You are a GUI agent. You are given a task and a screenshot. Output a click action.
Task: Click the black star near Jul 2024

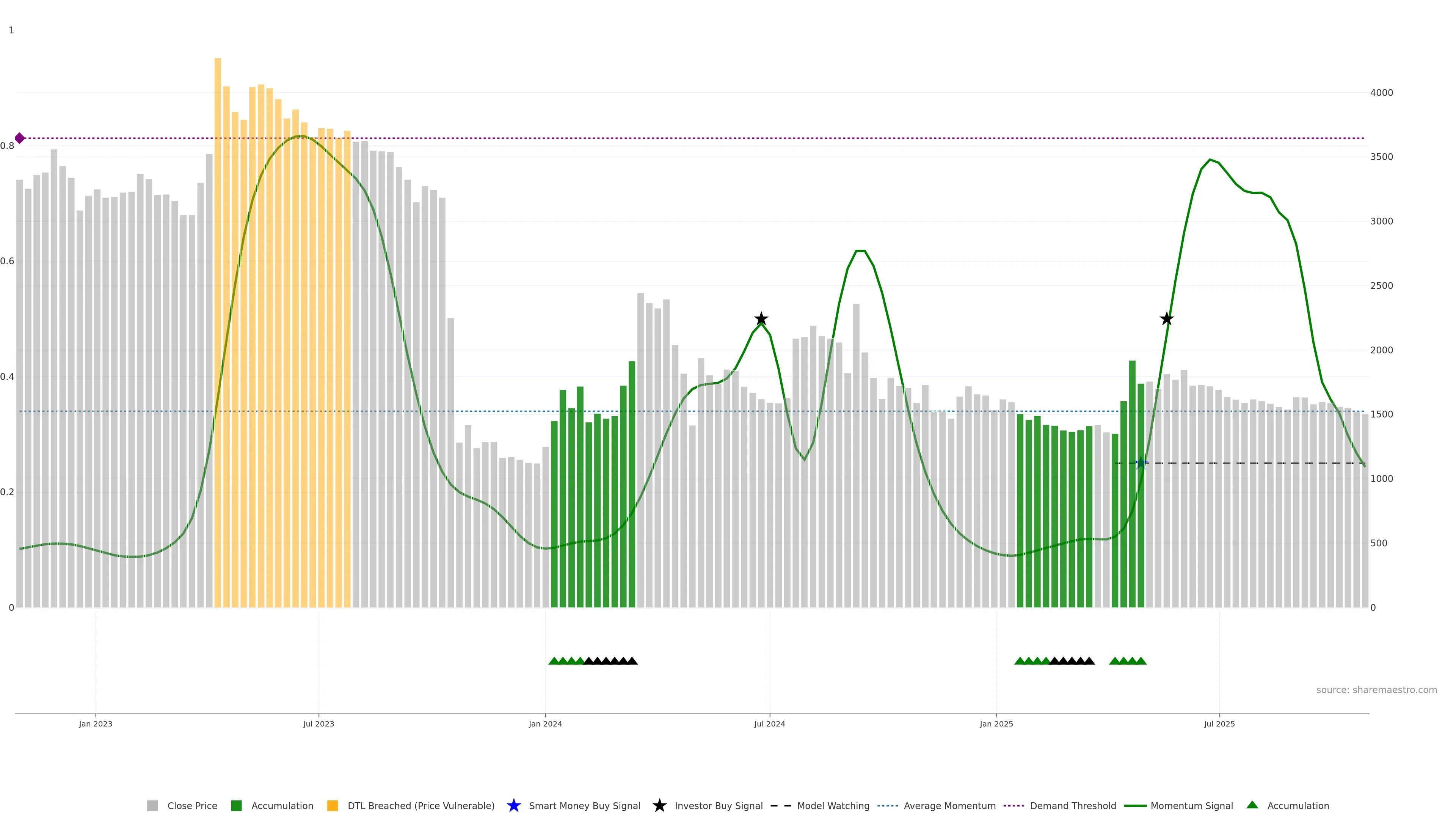(761, 319)
